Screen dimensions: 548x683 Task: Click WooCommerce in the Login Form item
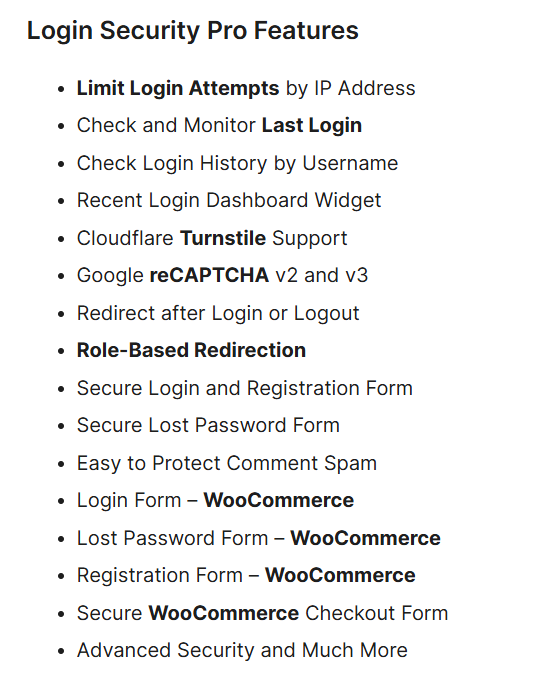tap(279, 500)
